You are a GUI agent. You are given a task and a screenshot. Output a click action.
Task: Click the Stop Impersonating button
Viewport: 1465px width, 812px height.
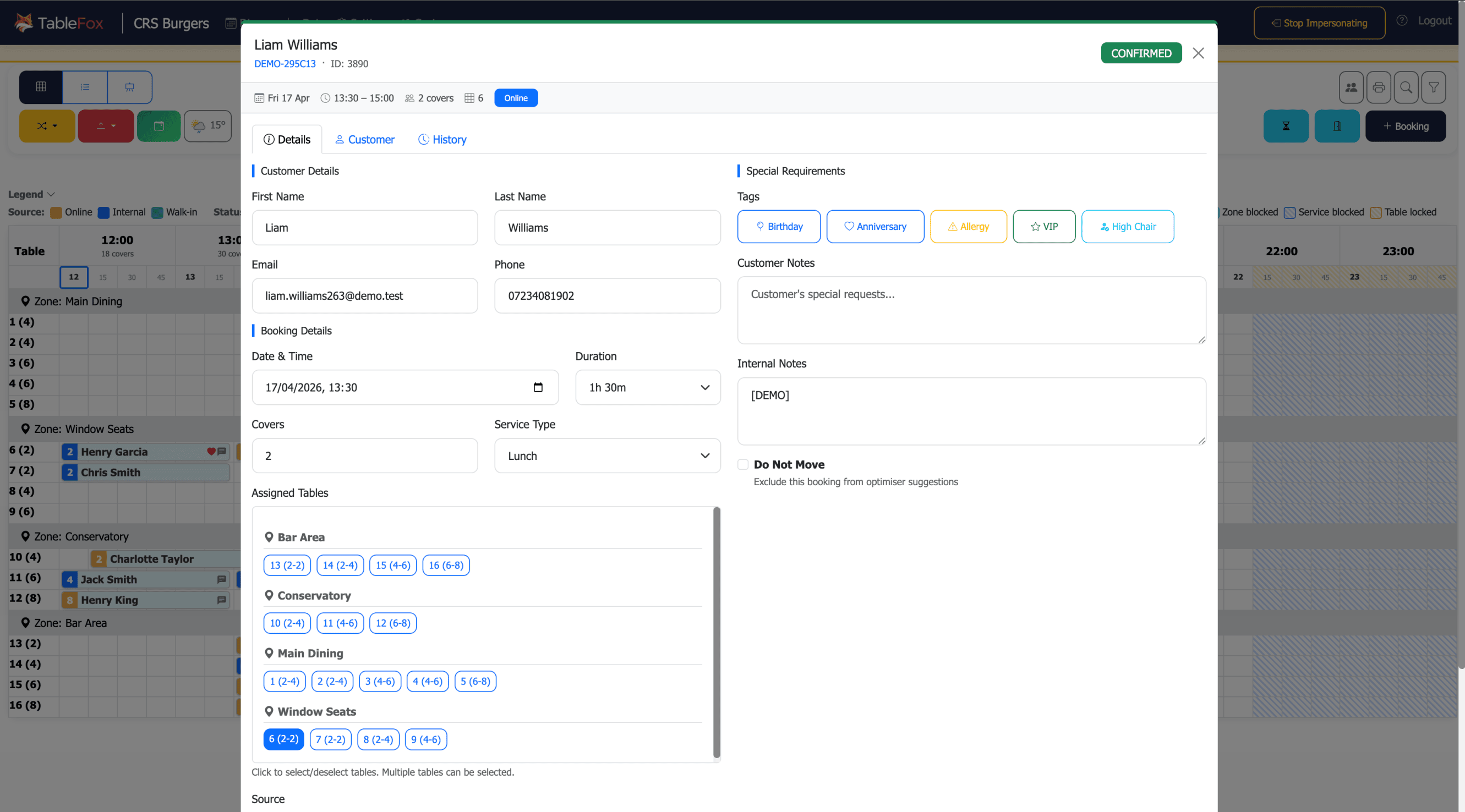(1319, 23)
